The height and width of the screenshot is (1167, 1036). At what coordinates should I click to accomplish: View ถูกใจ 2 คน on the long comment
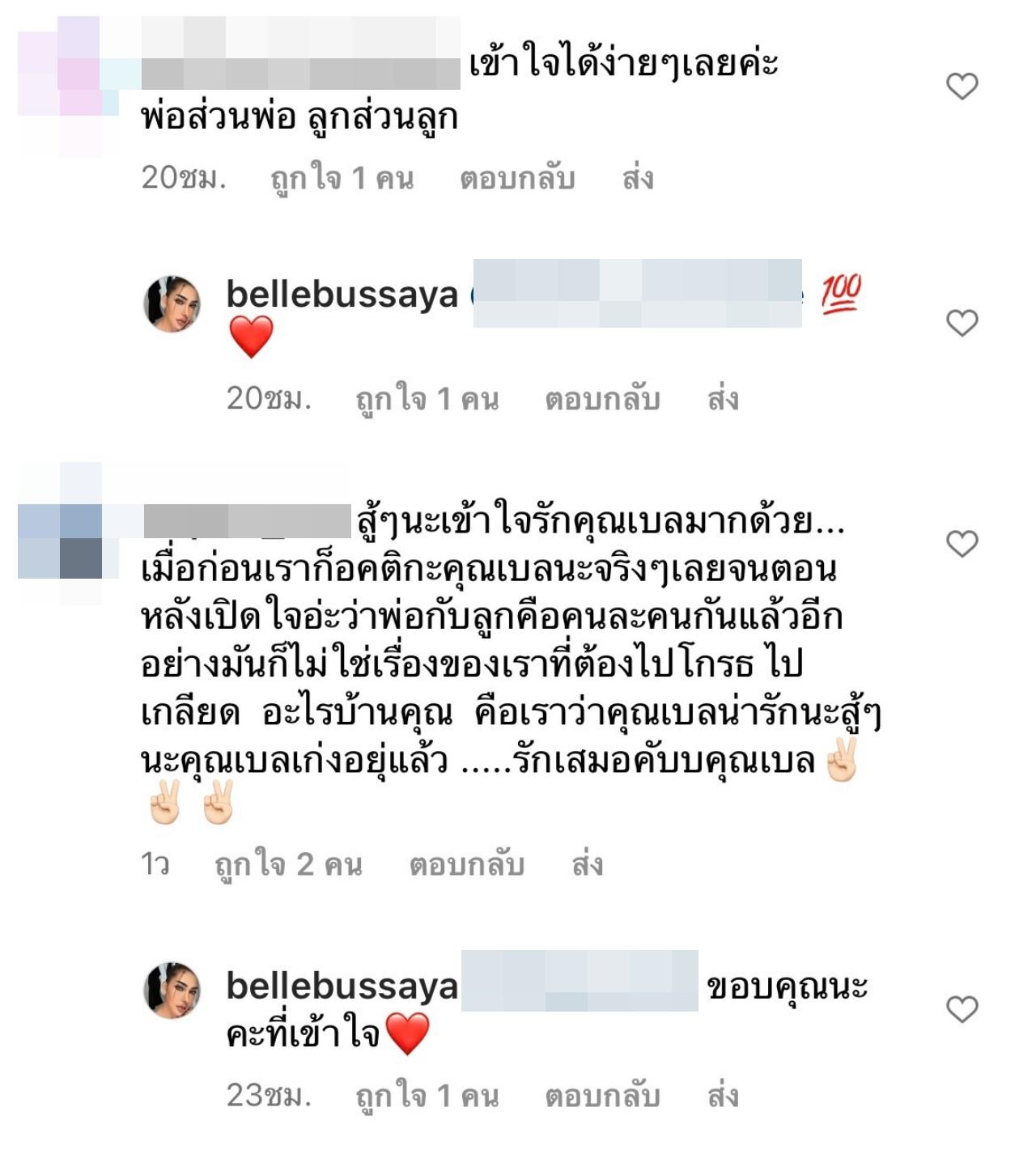tap(288, 865)
